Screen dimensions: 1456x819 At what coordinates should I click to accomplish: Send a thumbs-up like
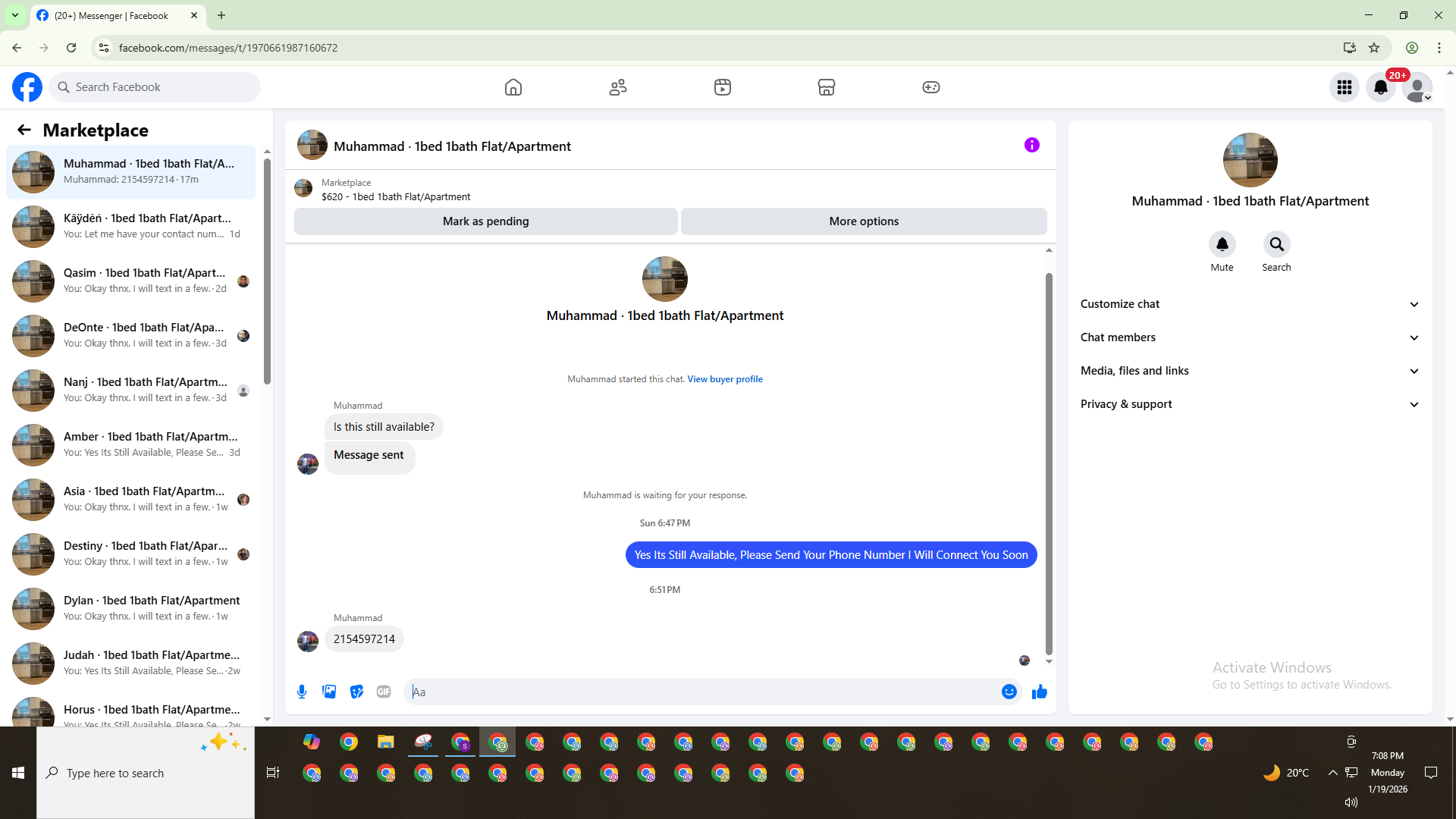pos(1039,692)
